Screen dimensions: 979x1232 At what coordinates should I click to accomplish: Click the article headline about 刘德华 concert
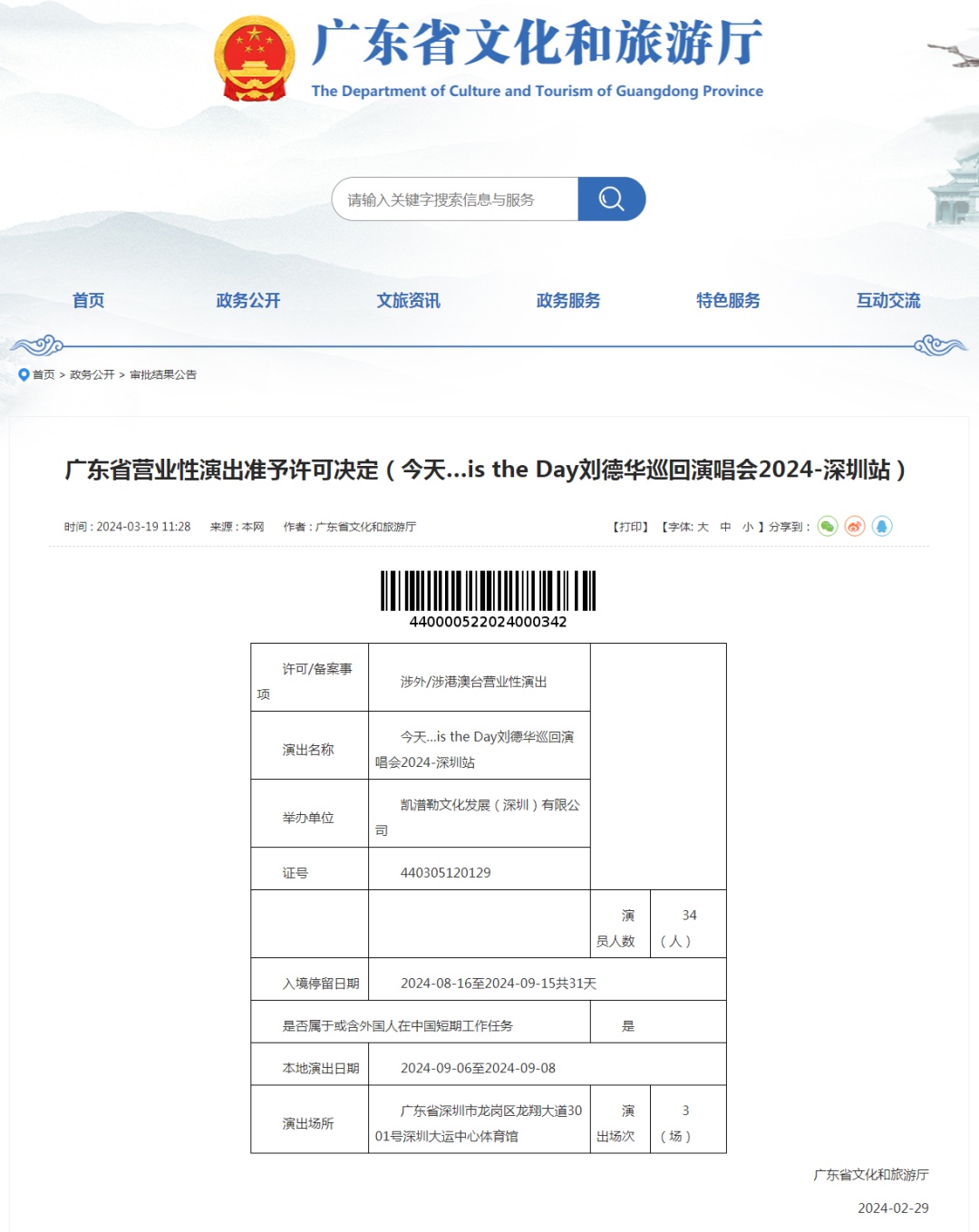486,470
